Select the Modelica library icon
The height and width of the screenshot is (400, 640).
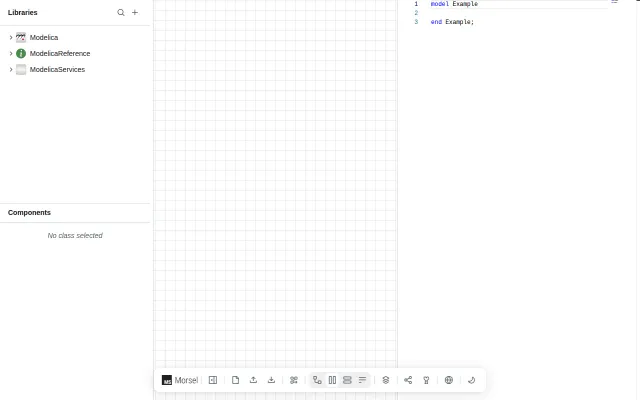coord(21,38)
